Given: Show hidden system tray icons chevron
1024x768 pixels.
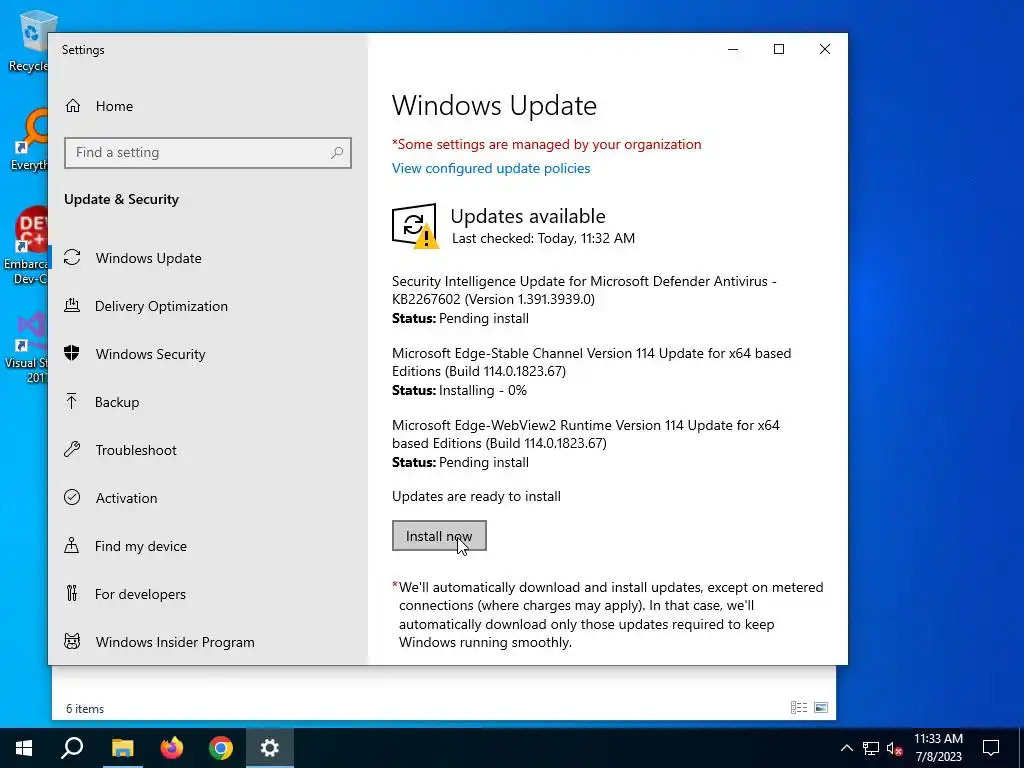Looking at the screenshot, I should pyautogui.click(x=846, y=748).
